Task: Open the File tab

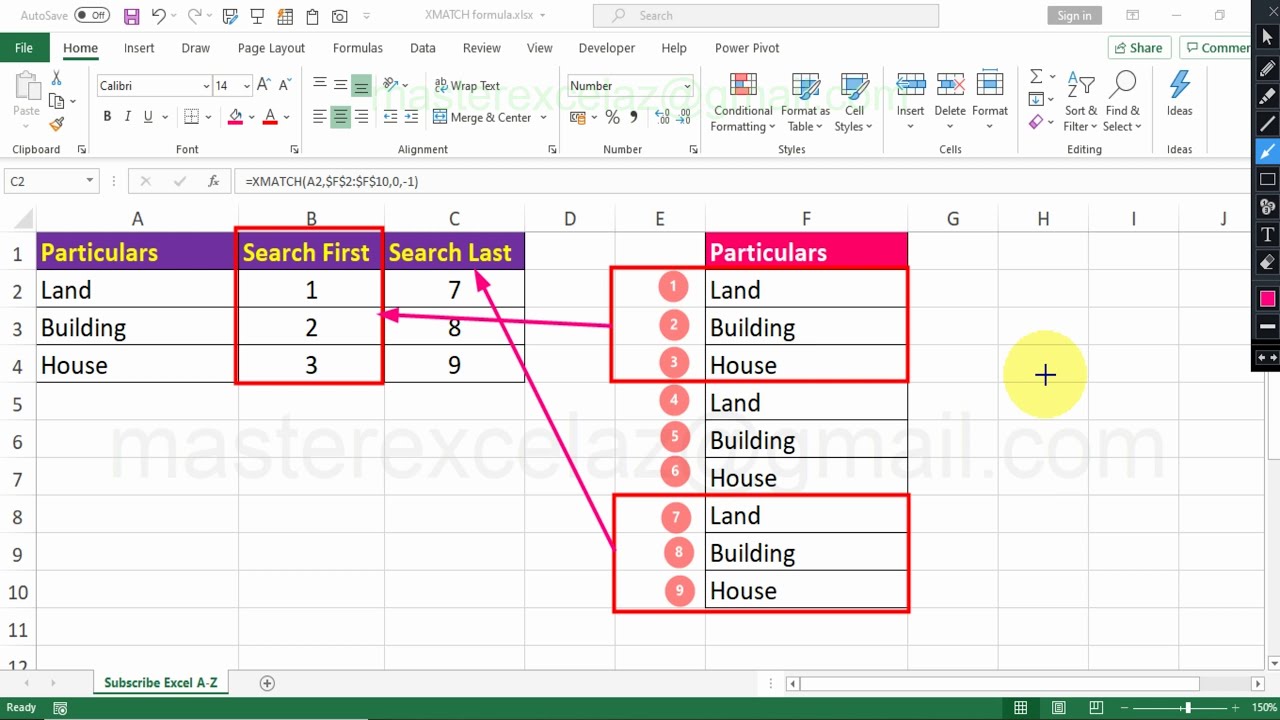Action: [x=24, y=48]
